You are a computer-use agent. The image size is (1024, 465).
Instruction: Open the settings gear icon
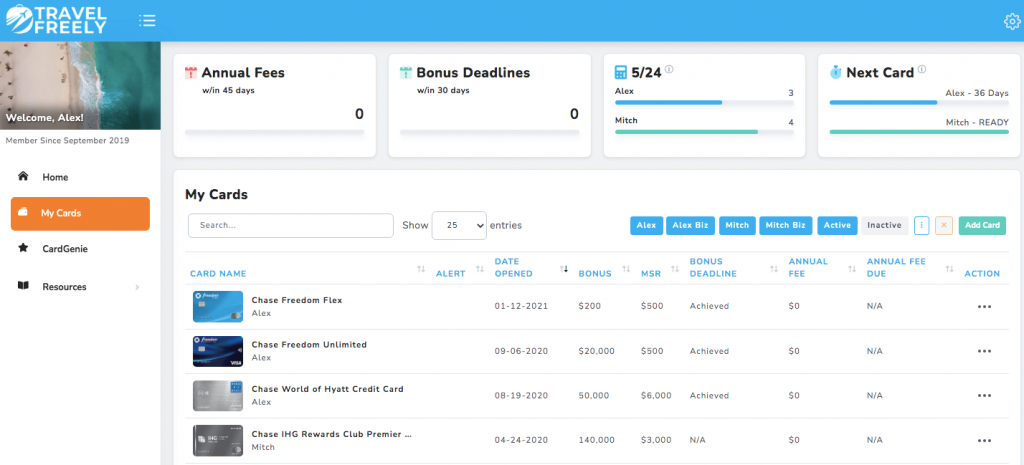(x=1011, y=21)
